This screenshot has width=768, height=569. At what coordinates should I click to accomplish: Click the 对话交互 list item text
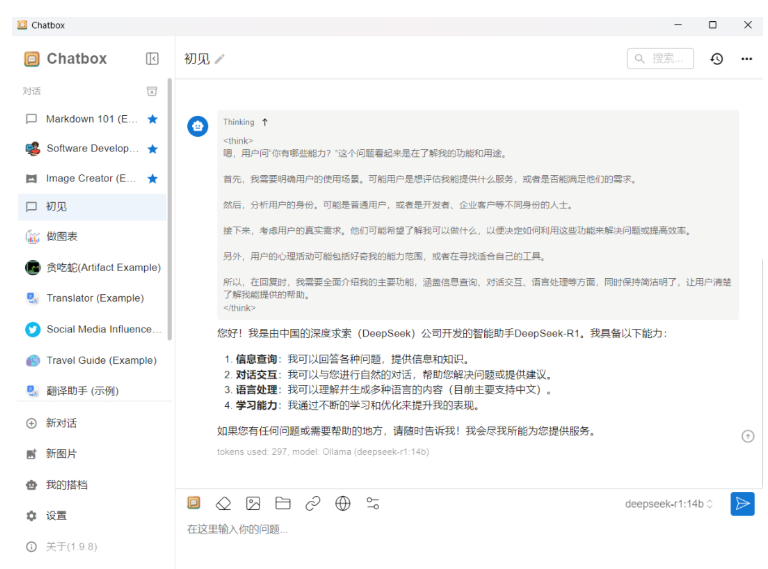395,375
